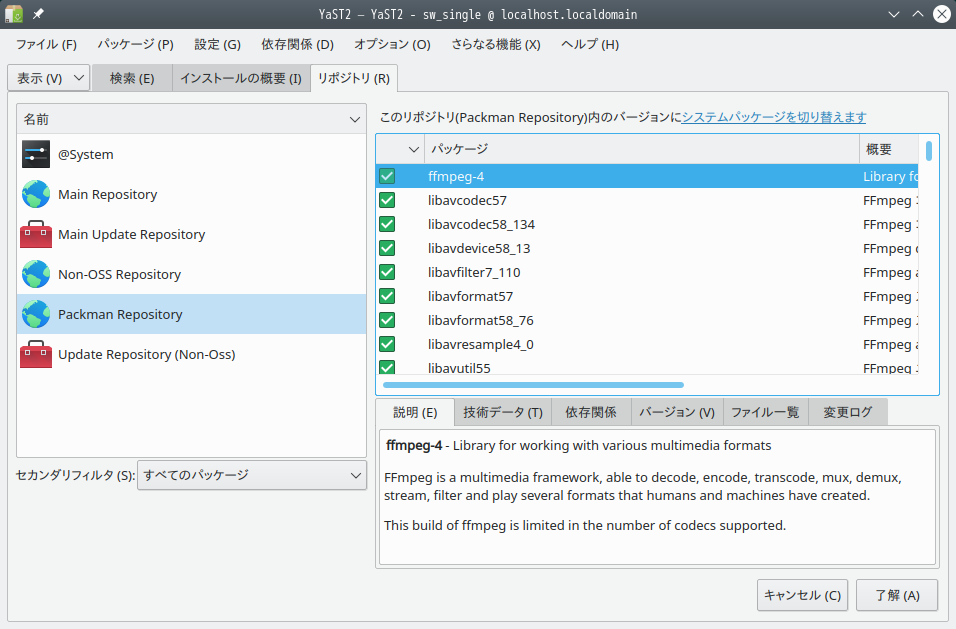Image resolution: width=956 pixels, height=629 pixels.
Task: Toggle the libavutil55 checkbox
Action: click(387, 367)
